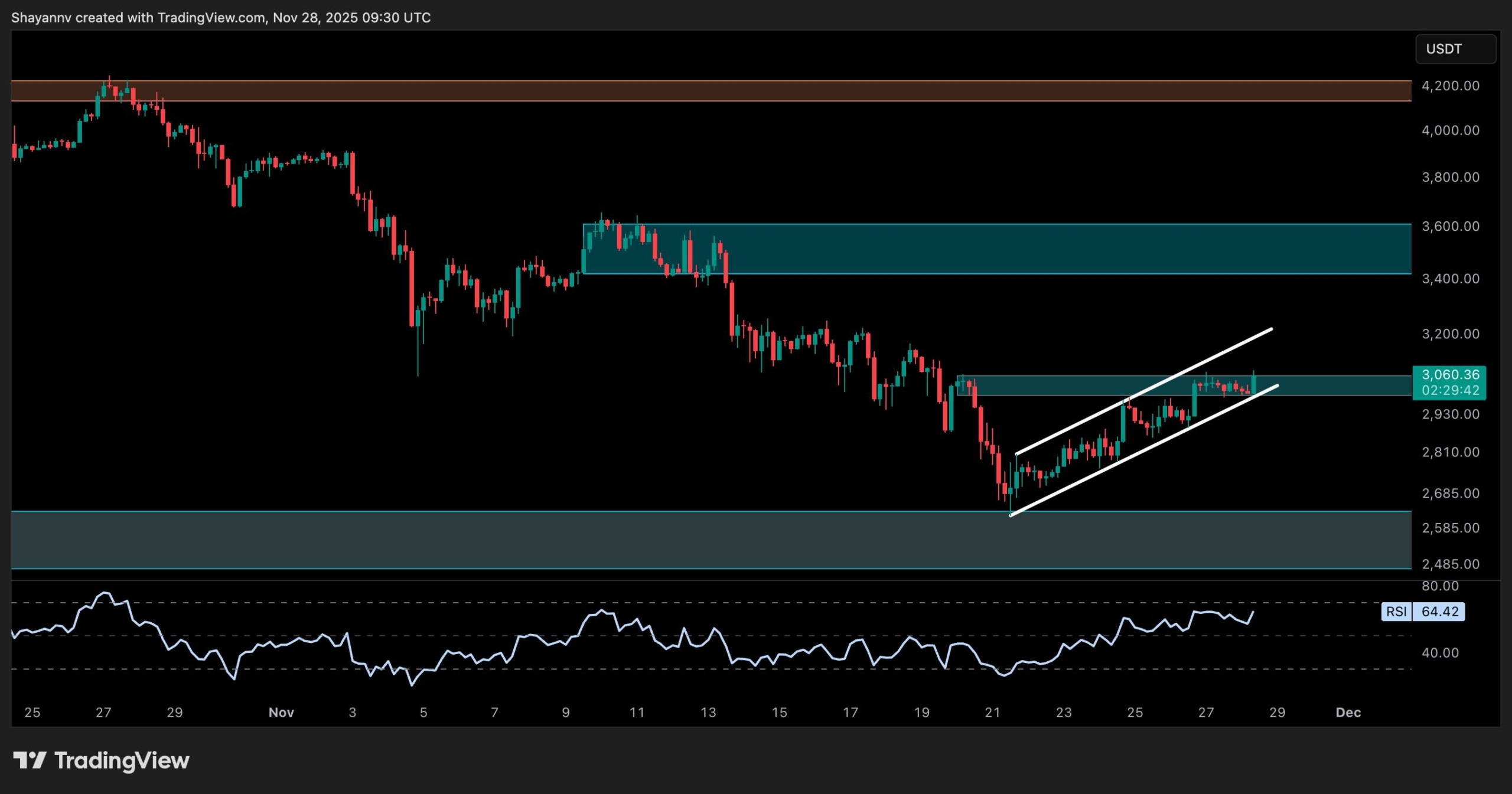Click the RSI value 64.42 tag

click(x=1439, y=612)
